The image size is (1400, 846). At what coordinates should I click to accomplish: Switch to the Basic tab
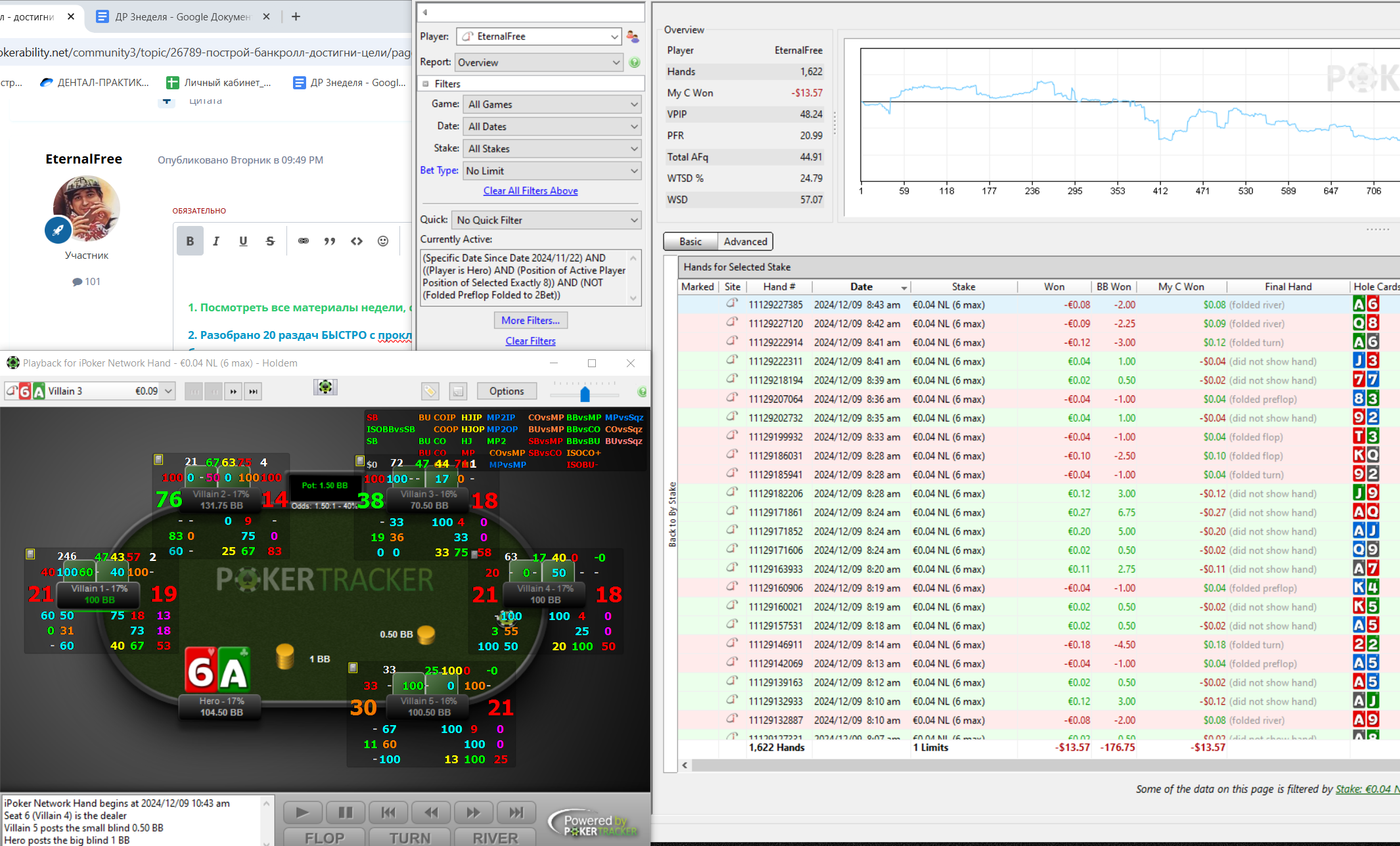pyautogui.click(x=690, y=242)
